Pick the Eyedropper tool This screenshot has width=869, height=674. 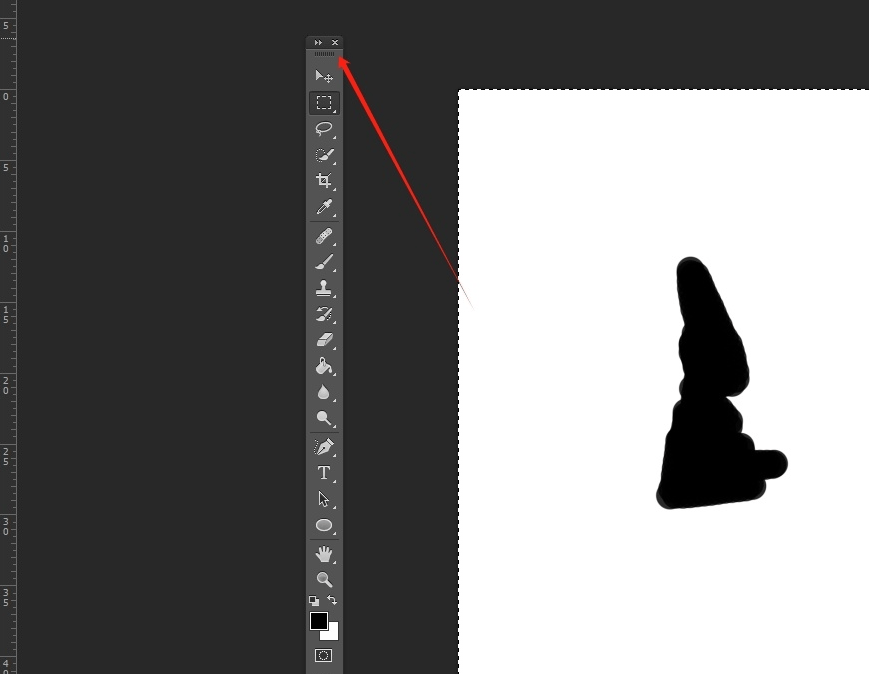[x=324, y=207]
